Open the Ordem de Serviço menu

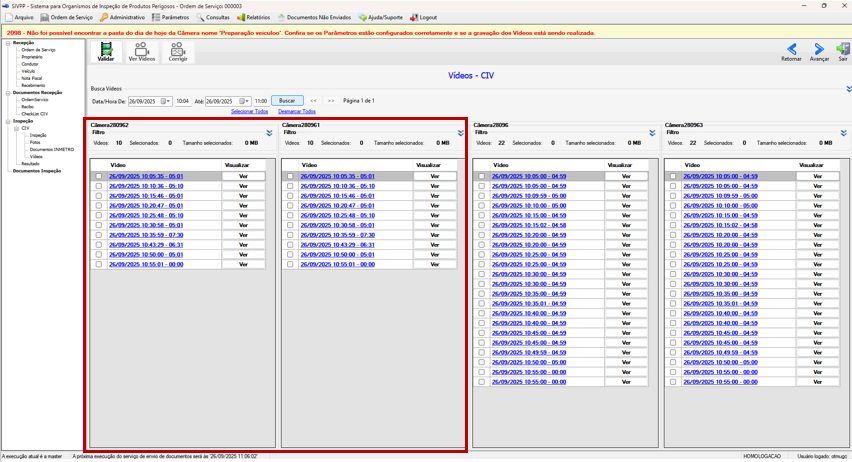pos(67,17)
